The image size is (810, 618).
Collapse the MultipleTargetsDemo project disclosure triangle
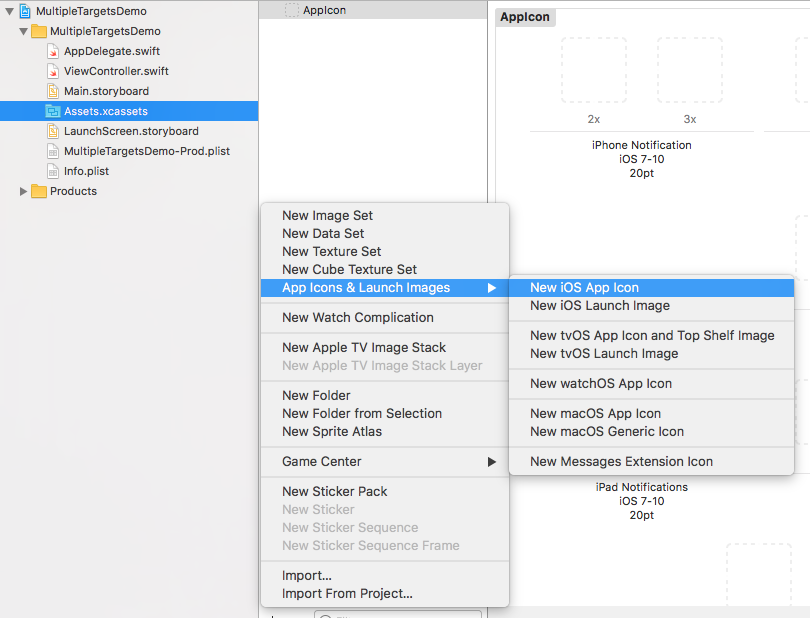point(9,11)
